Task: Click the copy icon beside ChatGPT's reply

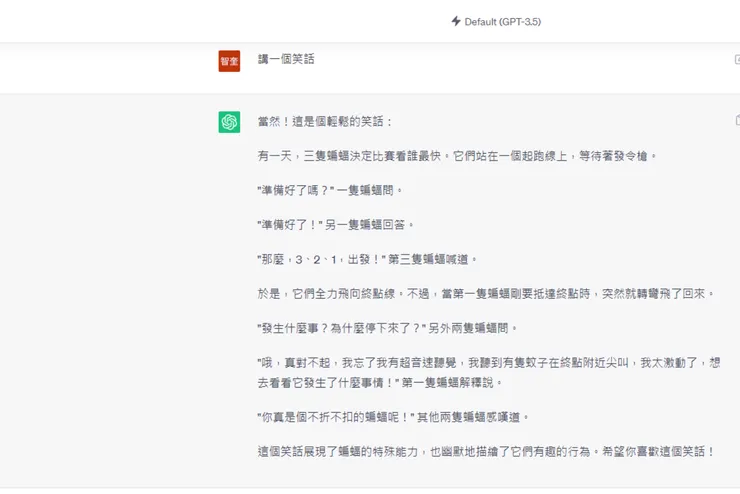Action: 737,120
